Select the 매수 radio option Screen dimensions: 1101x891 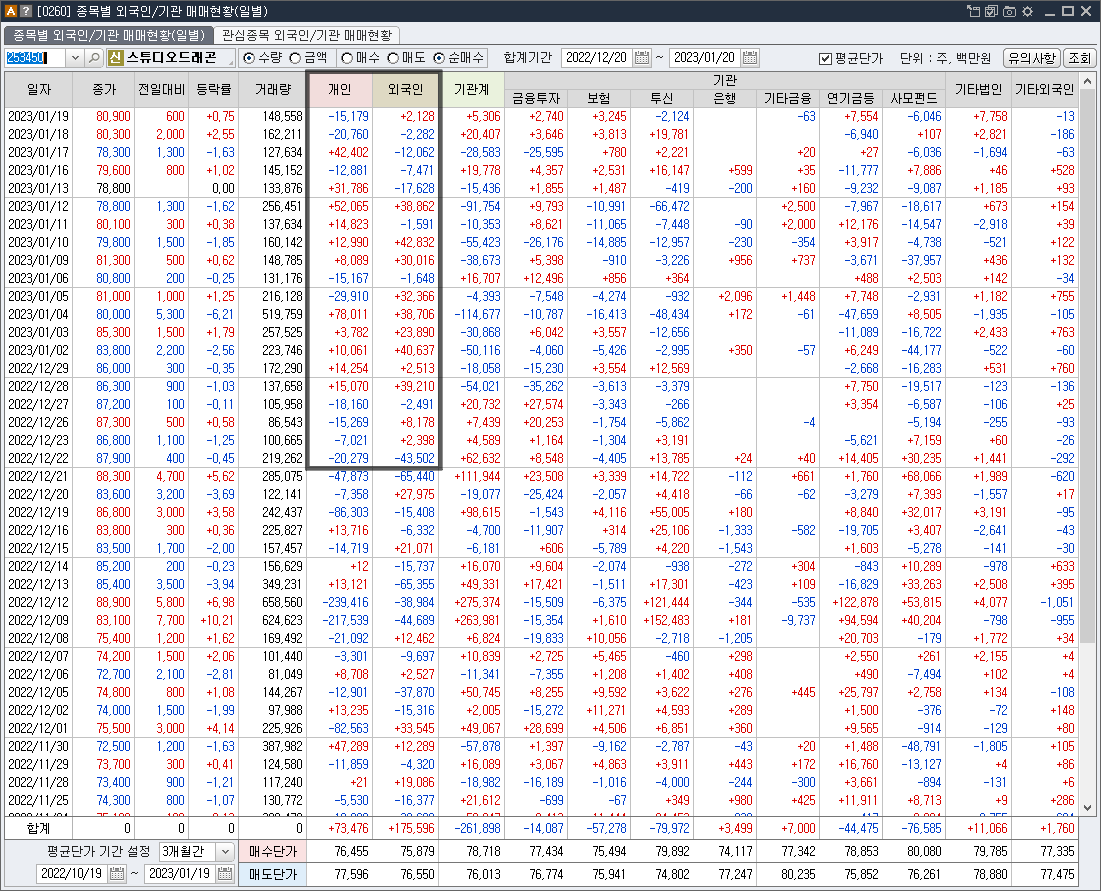tap(346, 58)
